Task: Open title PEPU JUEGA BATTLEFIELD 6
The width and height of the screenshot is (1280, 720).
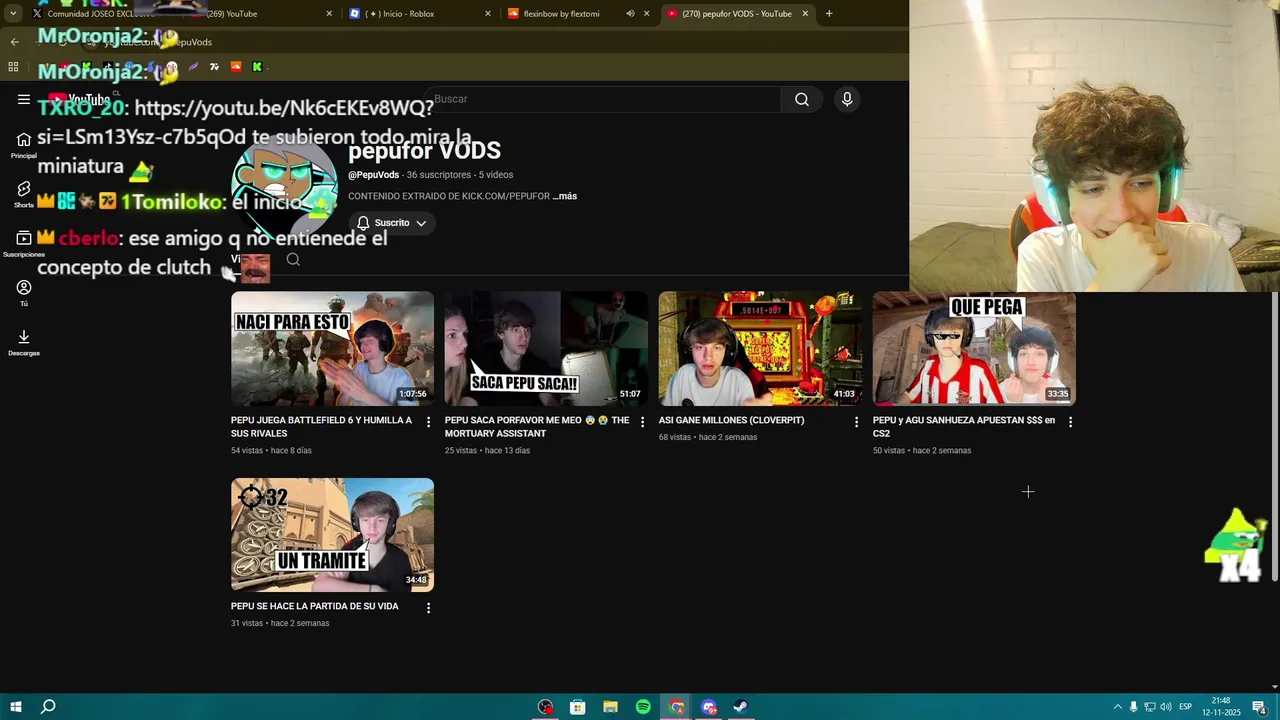Action: pos(321,427)
